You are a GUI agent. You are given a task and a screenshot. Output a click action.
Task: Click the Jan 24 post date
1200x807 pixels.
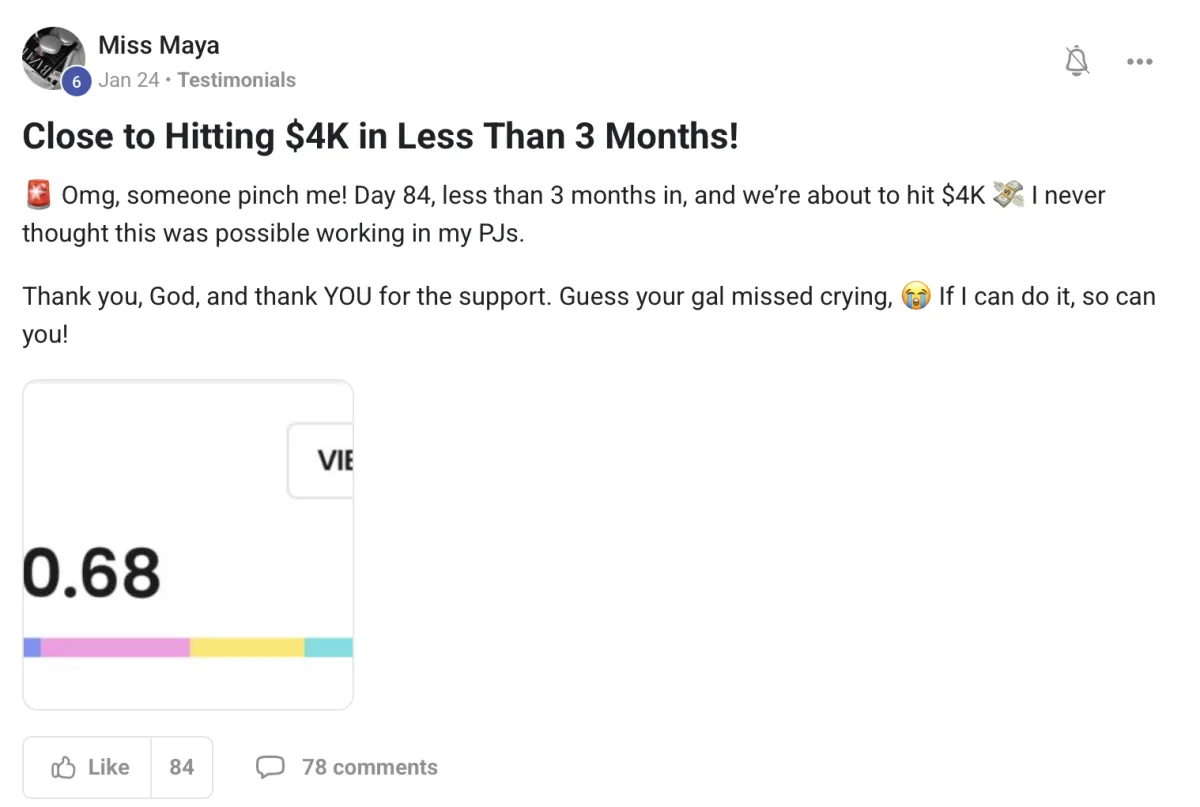[128, 80]
